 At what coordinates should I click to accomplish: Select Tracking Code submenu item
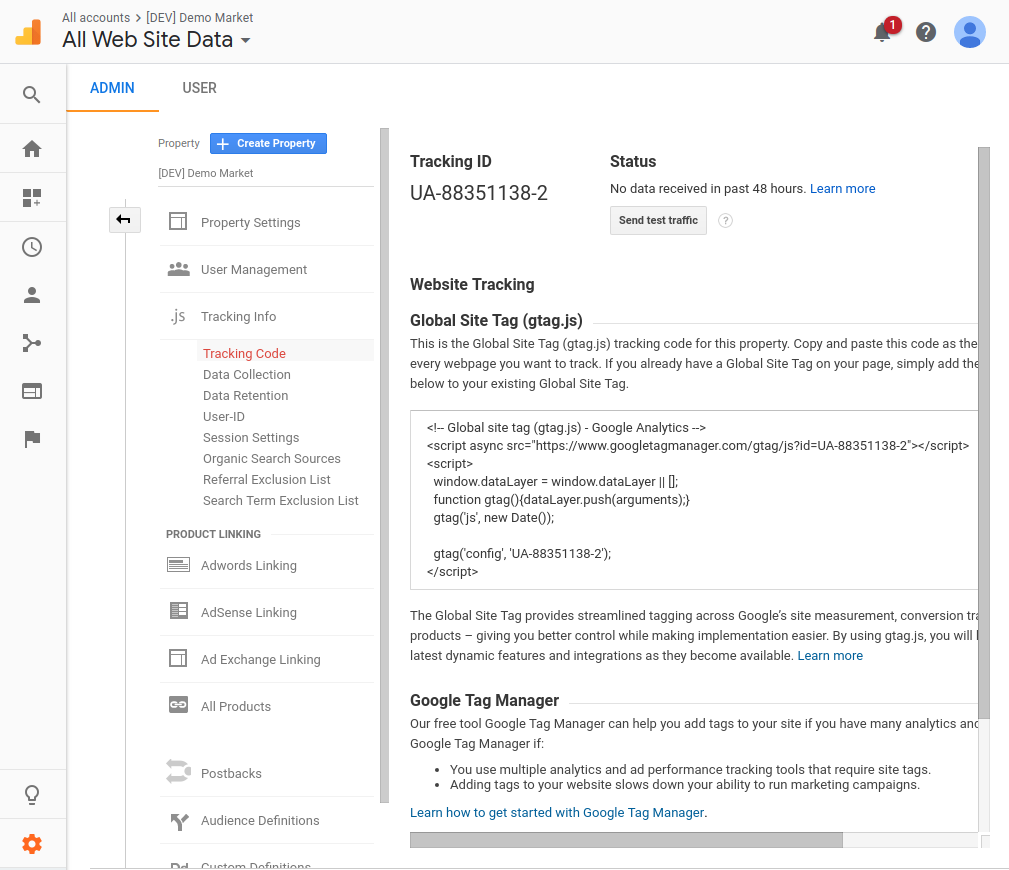[245, 353]
